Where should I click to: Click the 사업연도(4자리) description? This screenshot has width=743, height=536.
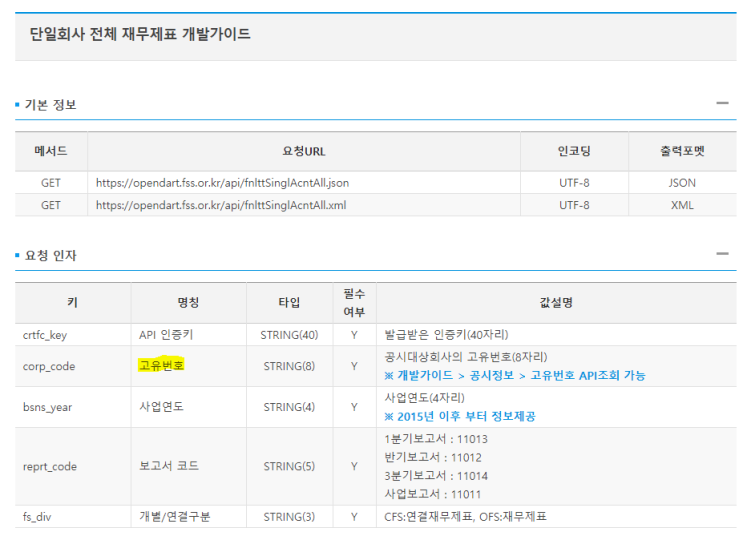[425, 398]
